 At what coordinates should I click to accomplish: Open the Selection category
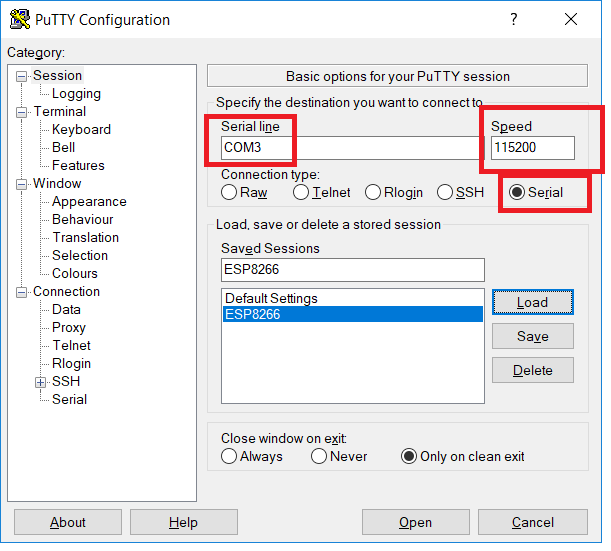(x=80, y=256)
